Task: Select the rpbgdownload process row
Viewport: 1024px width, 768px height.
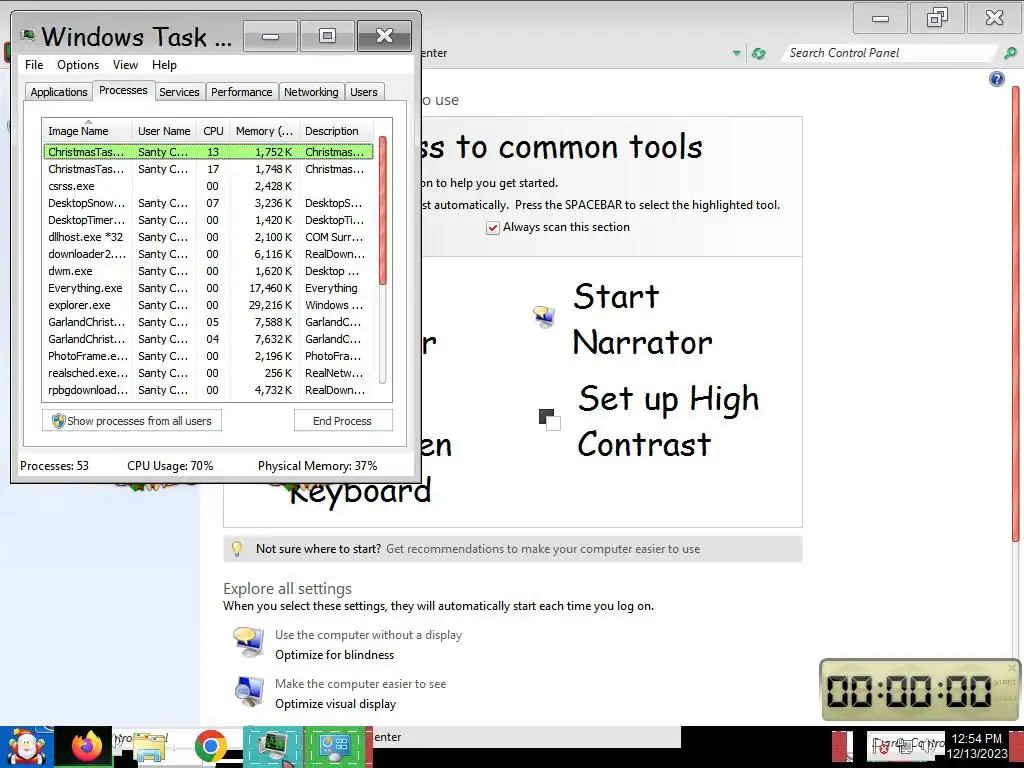Action: pos(208,390)
